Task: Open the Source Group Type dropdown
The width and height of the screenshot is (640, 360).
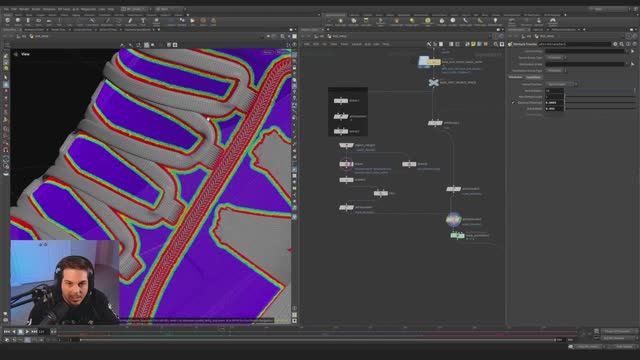Action: [556, 58]
